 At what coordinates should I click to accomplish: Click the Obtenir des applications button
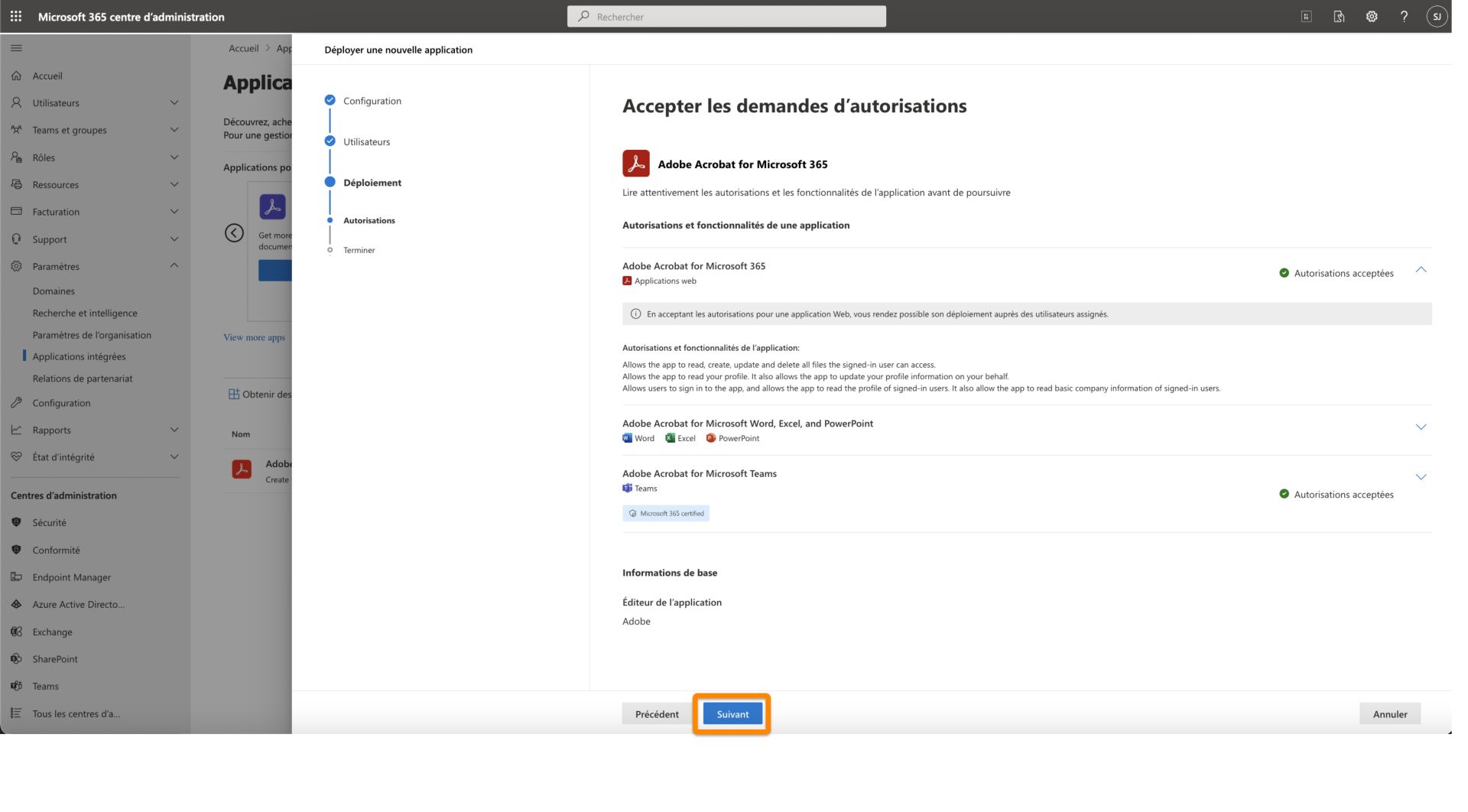[x=260, y=395]
